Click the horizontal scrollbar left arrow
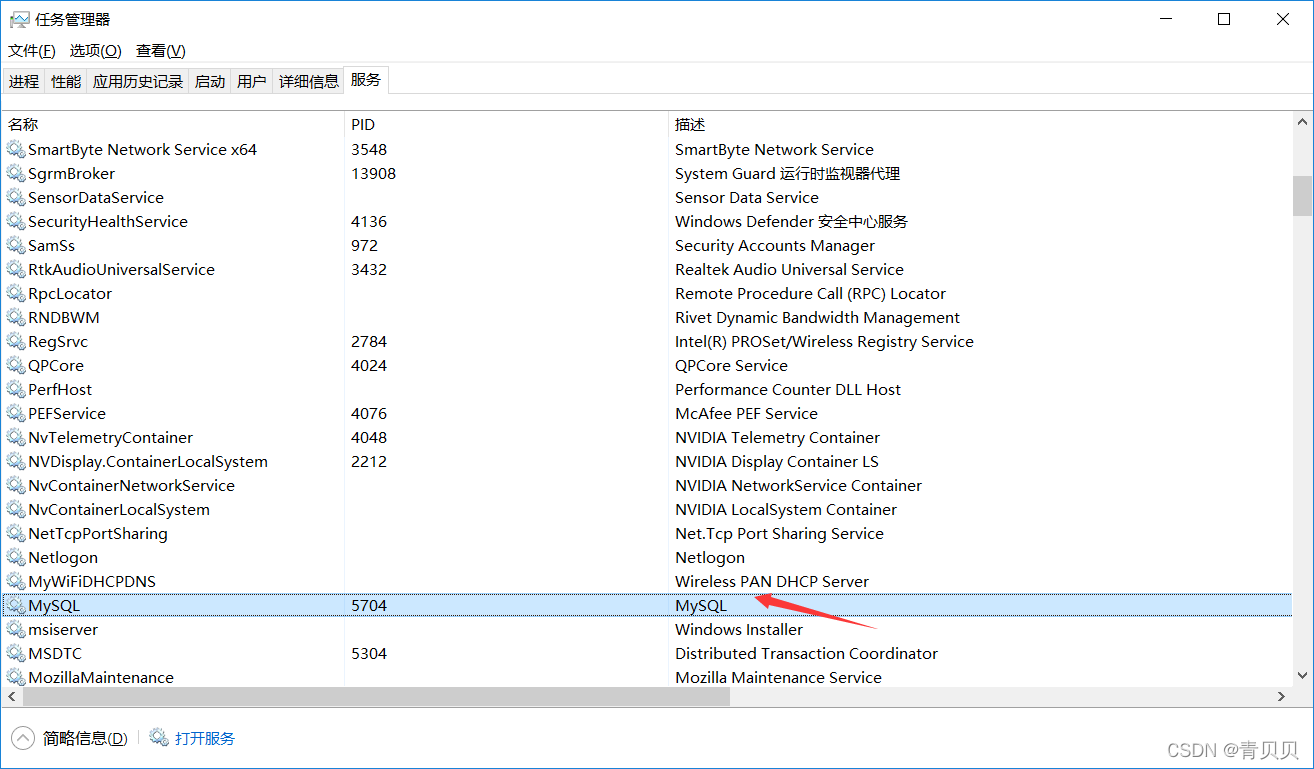Screen dimensions: 1314x769 point(11,696)
